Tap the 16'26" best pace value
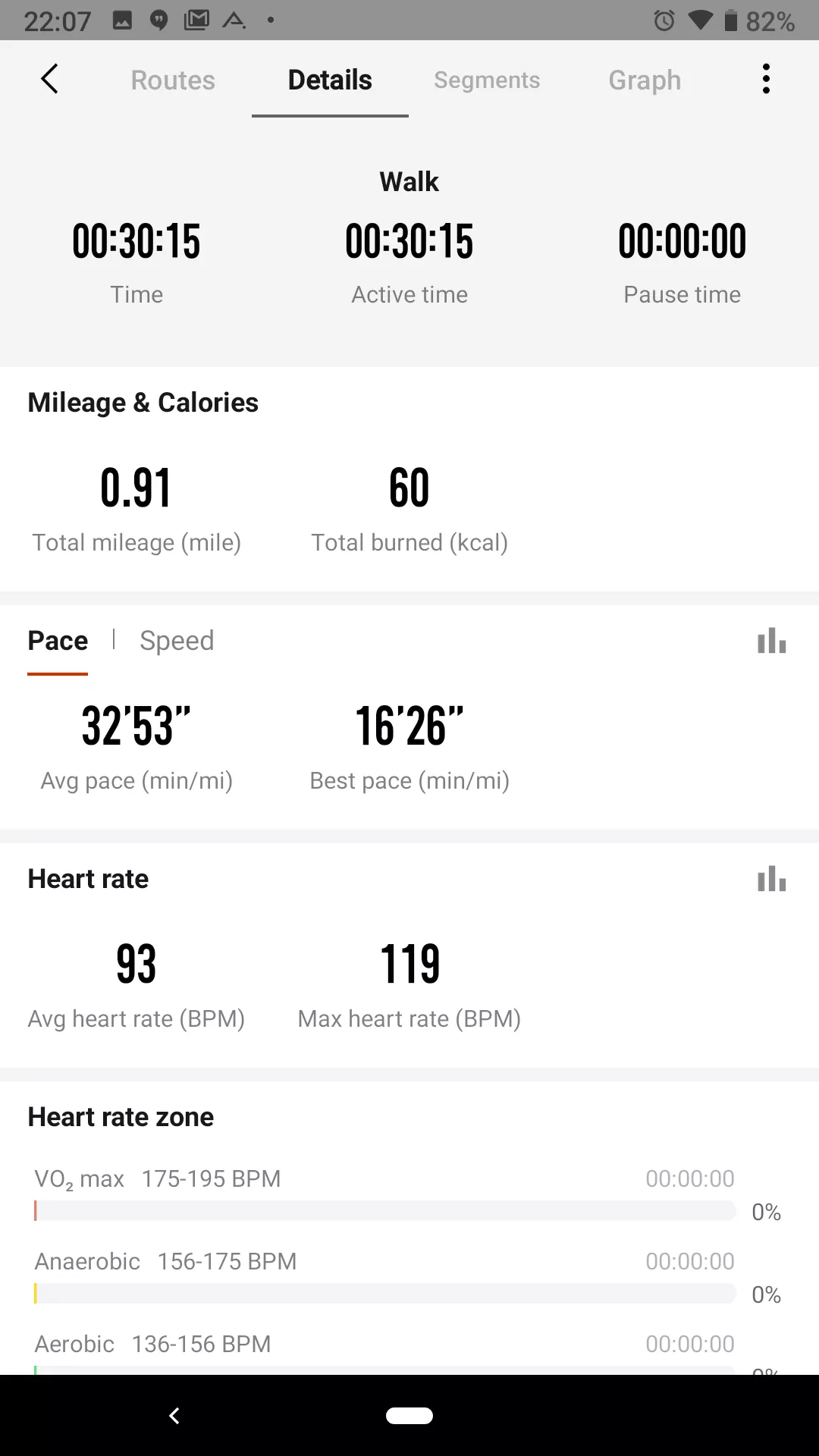819x1456 pixels. (x=409, y=726)
